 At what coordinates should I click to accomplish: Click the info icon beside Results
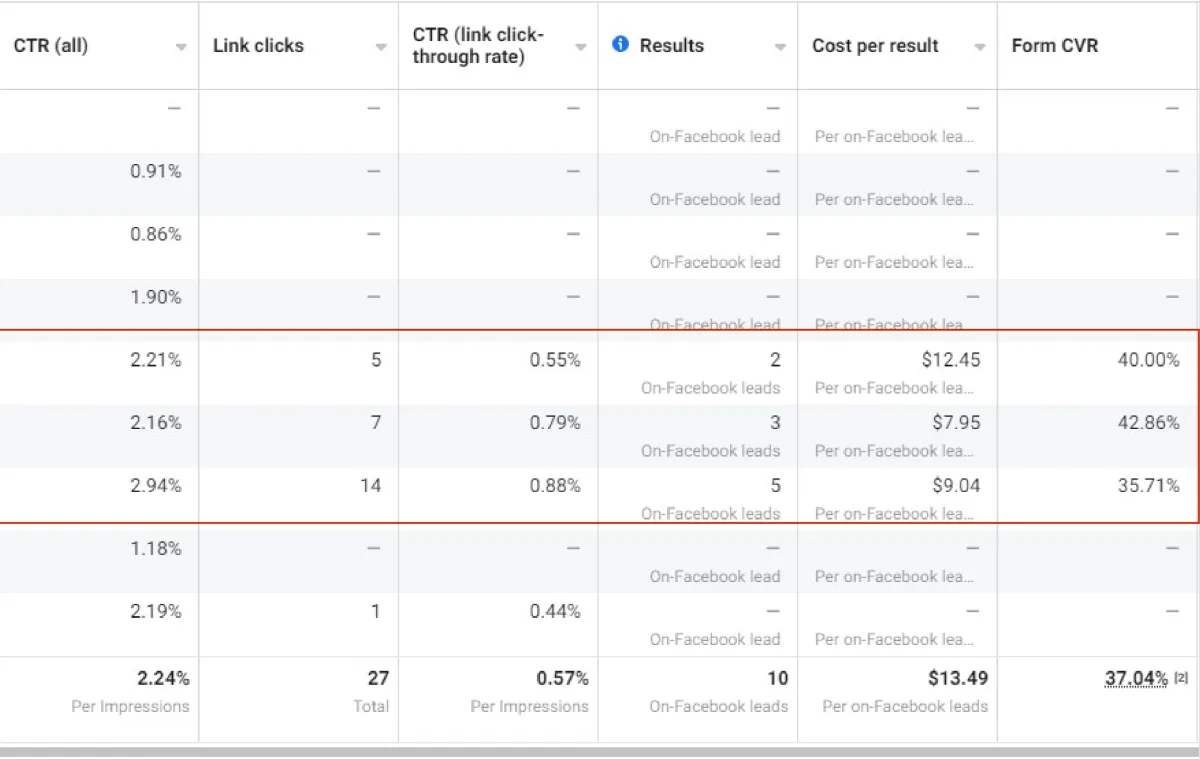(620, 44)
